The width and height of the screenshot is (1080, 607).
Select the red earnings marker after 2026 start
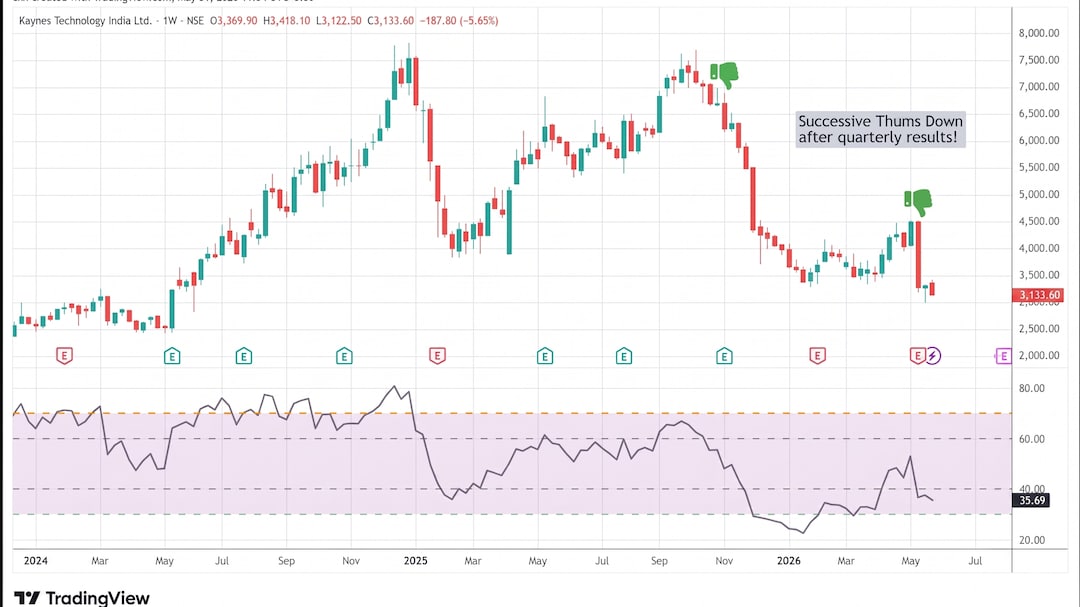click(x=818, y=356)
